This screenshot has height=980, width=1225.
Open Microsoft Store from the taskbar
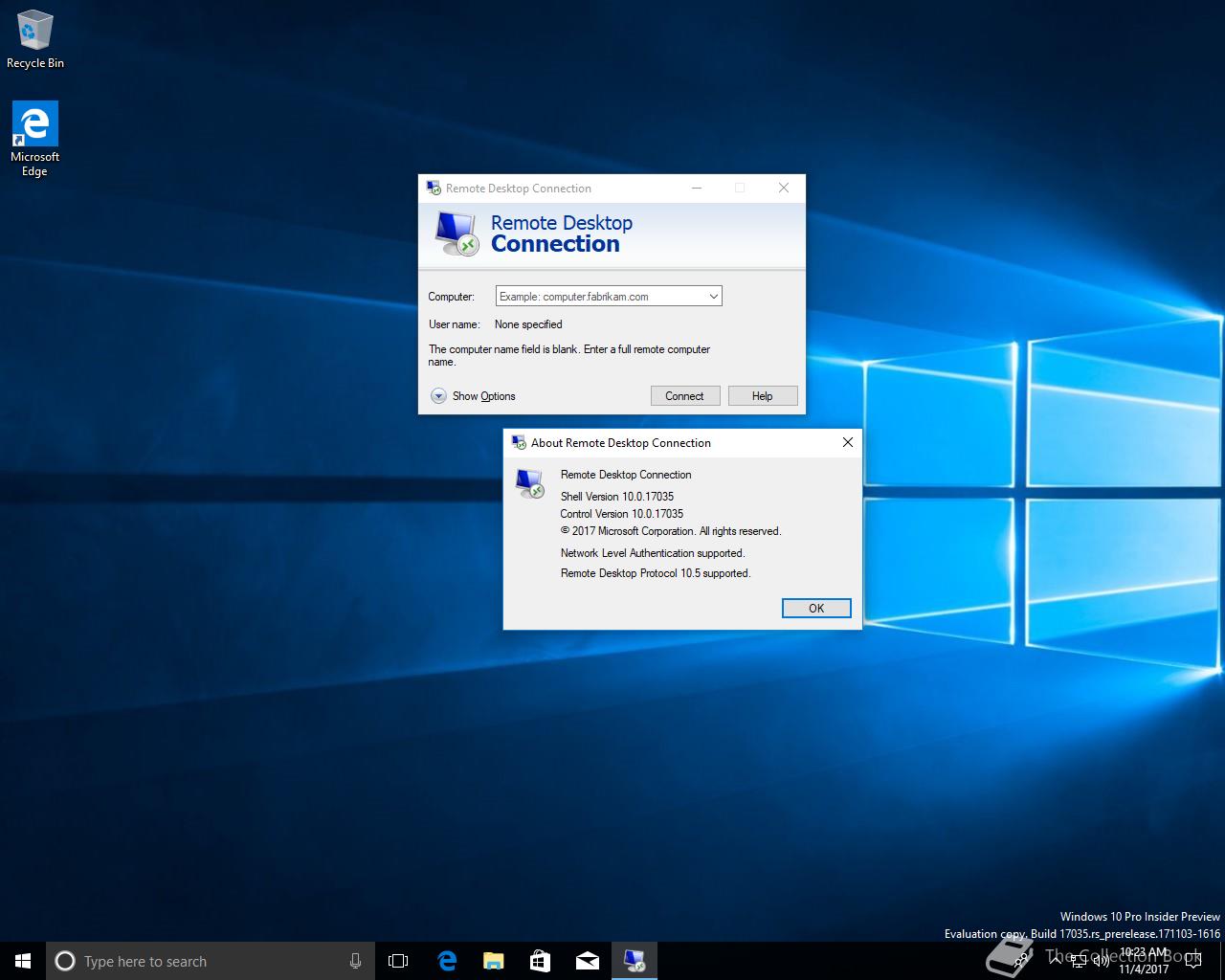(540, 961)
